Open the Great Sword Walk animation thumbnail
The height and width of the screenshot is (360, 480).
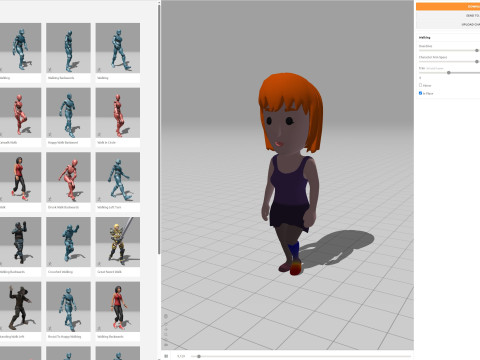tap(118, 242)
